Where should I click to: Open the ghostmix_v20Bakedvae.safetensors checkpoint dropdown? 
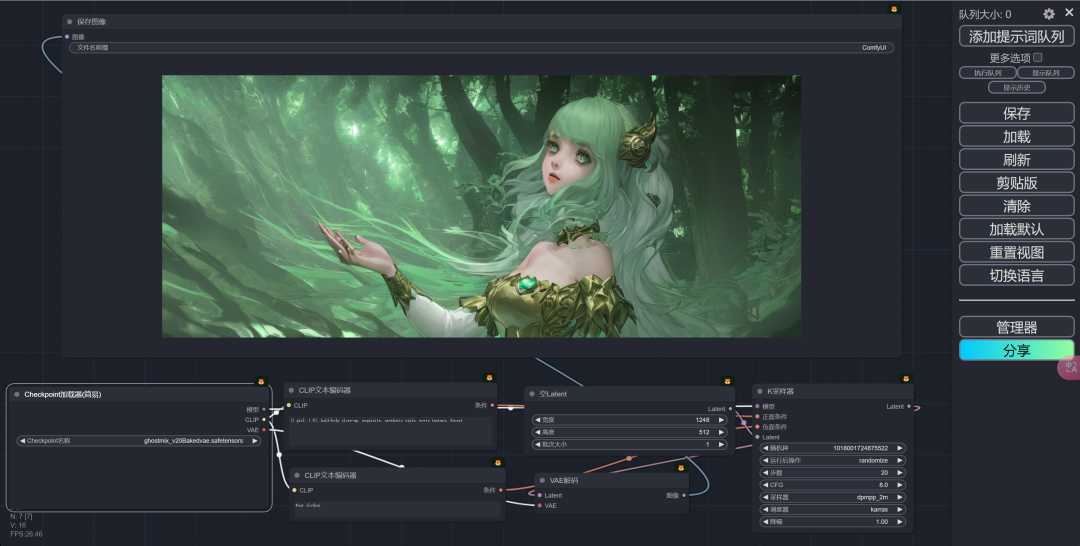point(138,441)
